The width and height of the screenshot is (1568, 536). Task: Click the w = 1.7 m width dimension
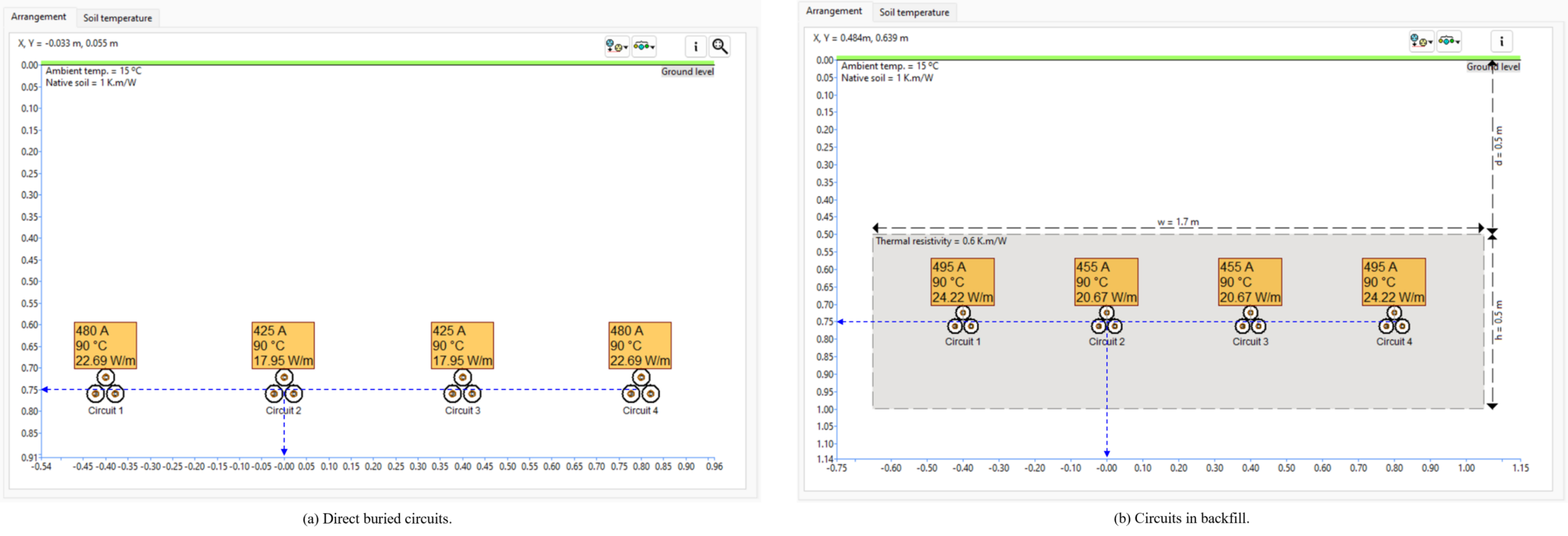(1178, 223)
